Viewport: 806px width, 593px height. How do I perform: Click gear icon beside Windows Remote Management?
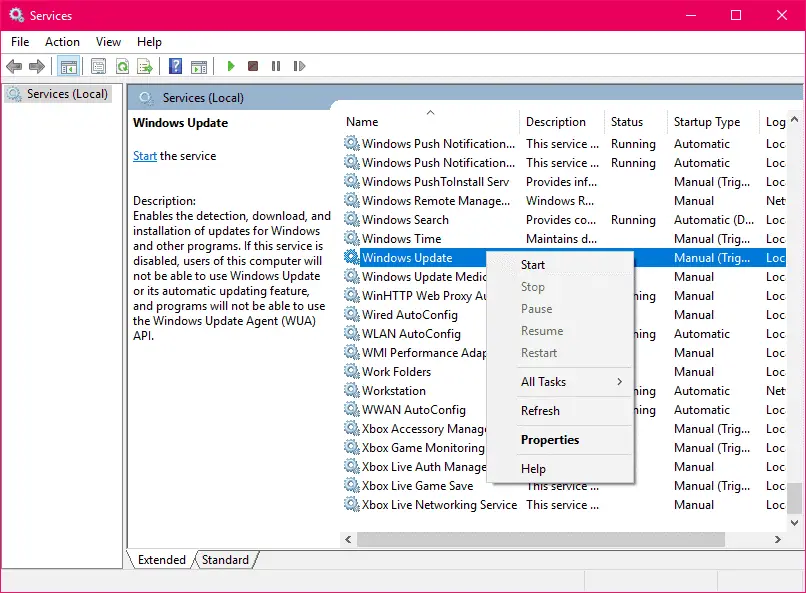(x=352, y=200)
